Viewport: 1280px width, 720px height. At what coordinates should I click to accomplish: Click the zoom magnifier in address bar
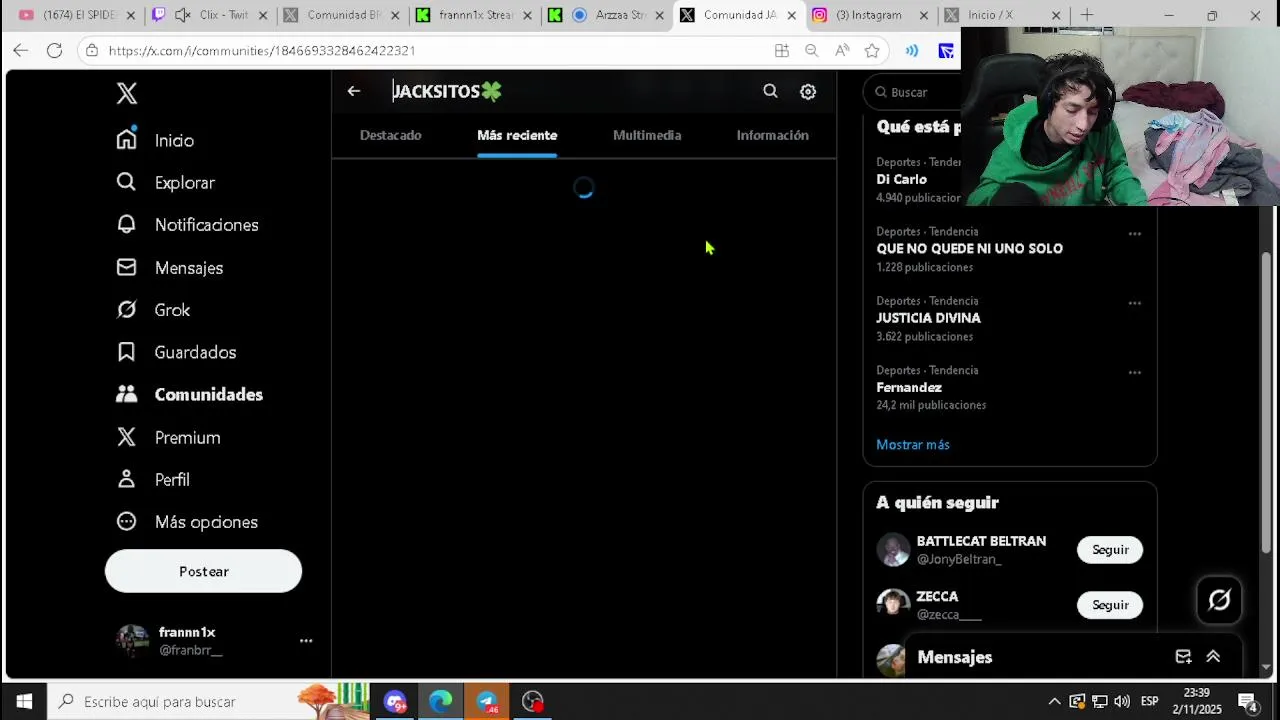[x=812, y=51]
